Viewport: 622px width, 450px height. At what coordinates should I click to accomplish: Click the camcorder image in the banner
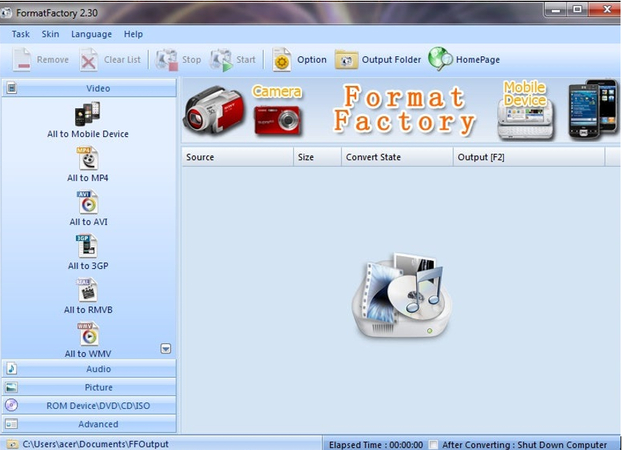[214, 111]
